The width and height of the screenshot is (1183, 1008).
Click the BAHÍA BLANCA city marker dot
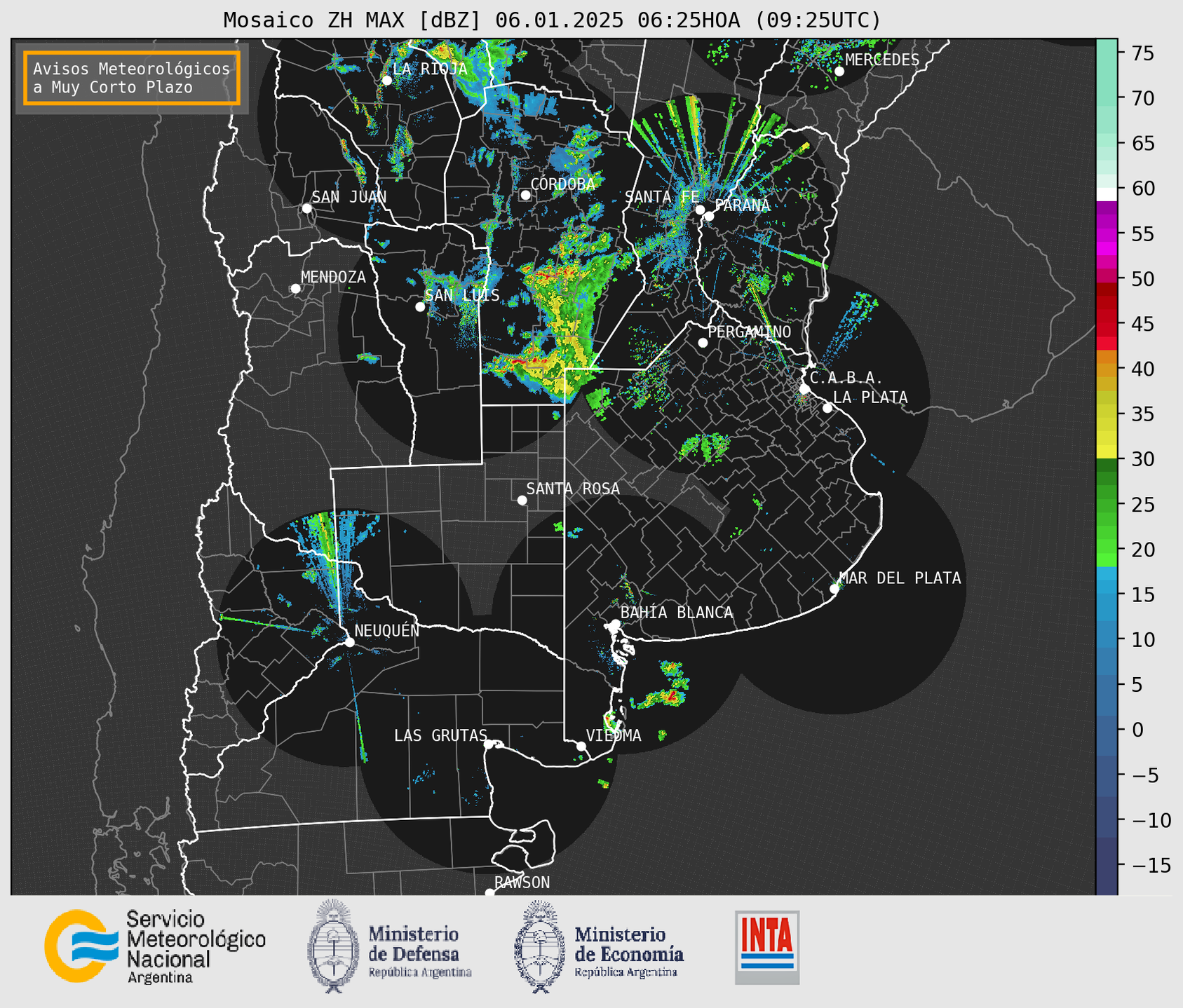coord(615,624)
